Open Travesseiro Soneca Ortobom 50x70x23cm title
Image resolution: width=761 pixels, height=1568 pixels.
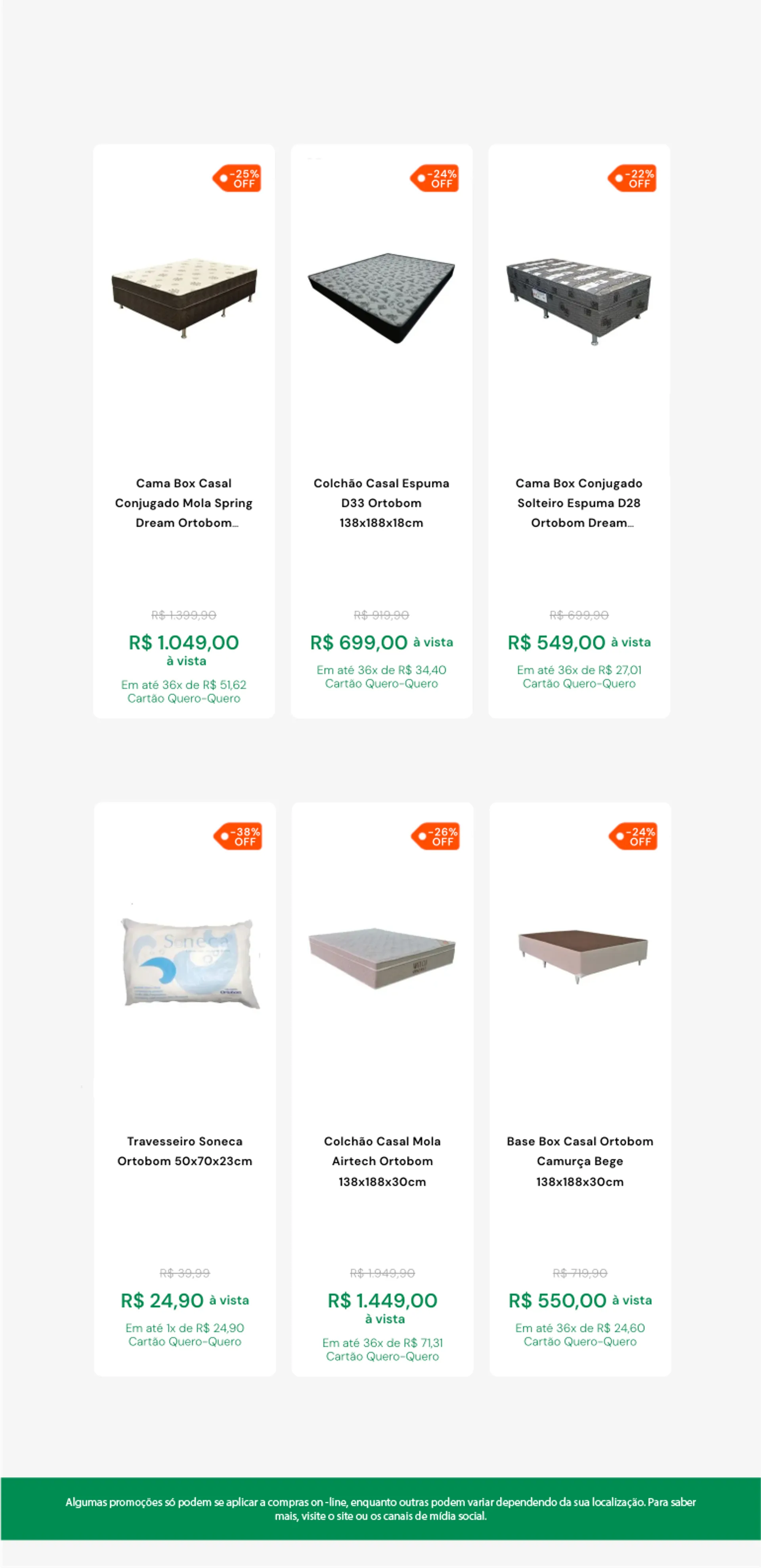(x=185, y=1151)
